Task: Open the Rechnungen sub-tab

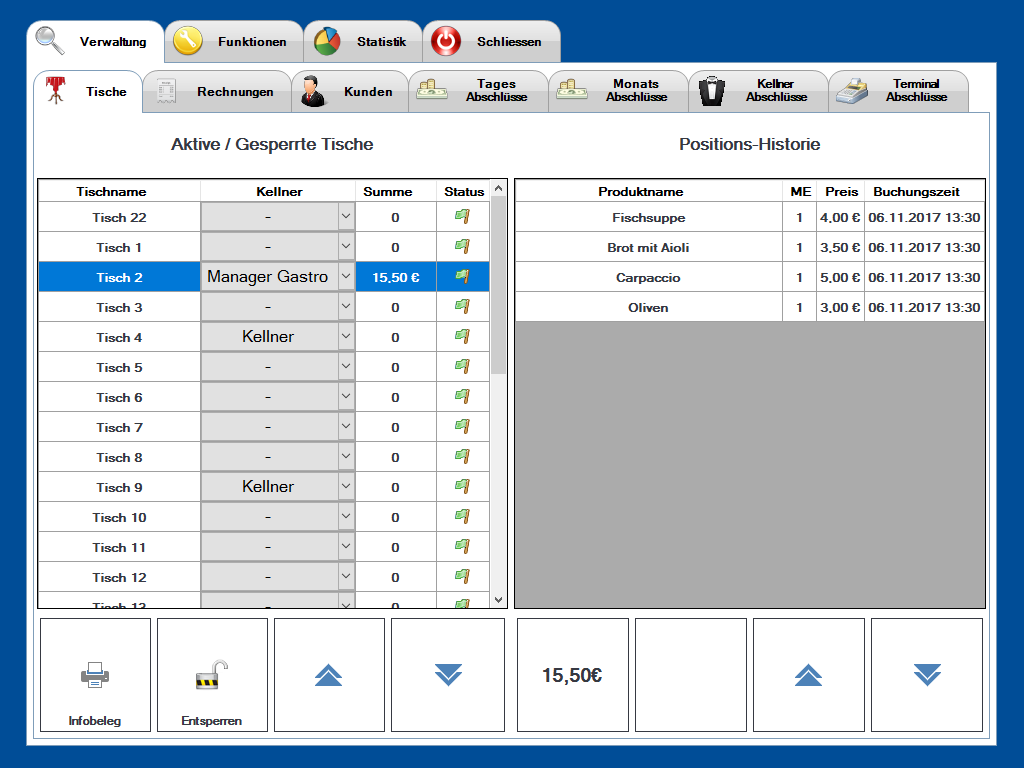Action: point(216,92)
